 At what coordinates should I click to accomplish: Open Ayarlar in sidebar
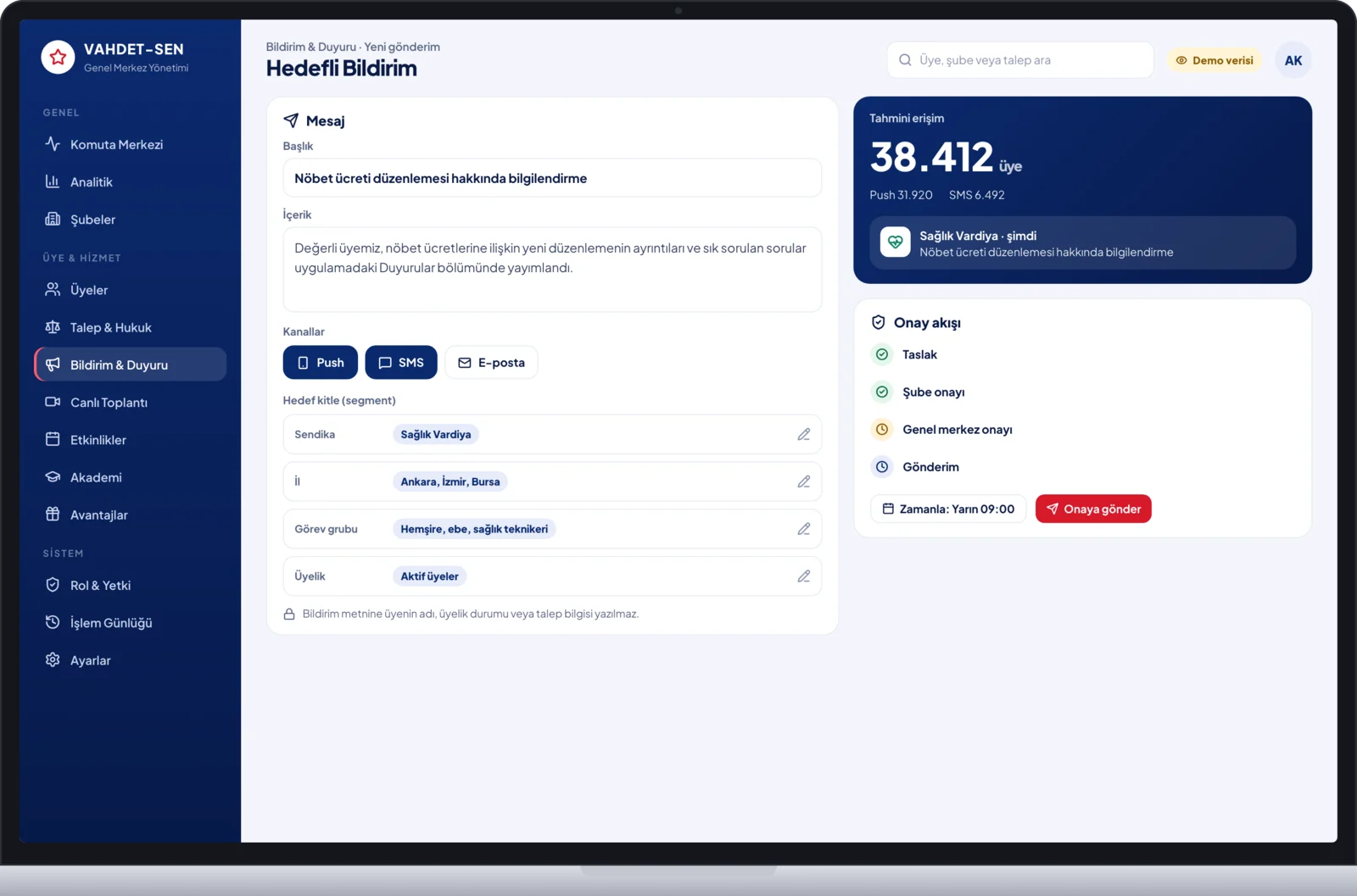[130, 660]
